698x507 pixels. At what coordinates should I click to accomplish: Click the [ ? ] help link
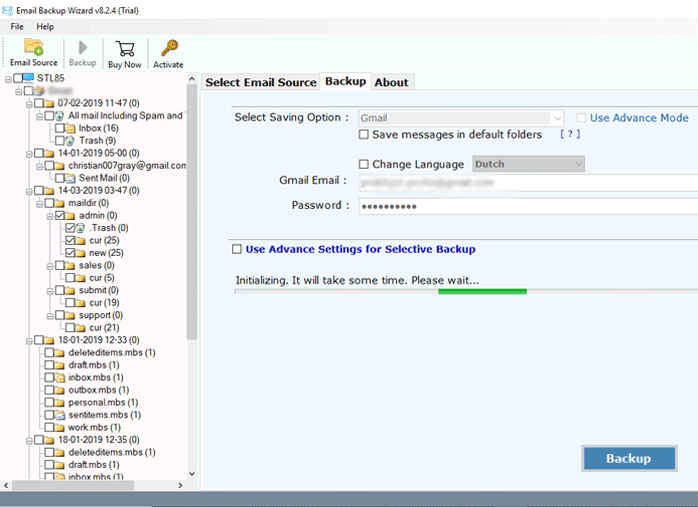pyautogui.click(x=569, y=134)
